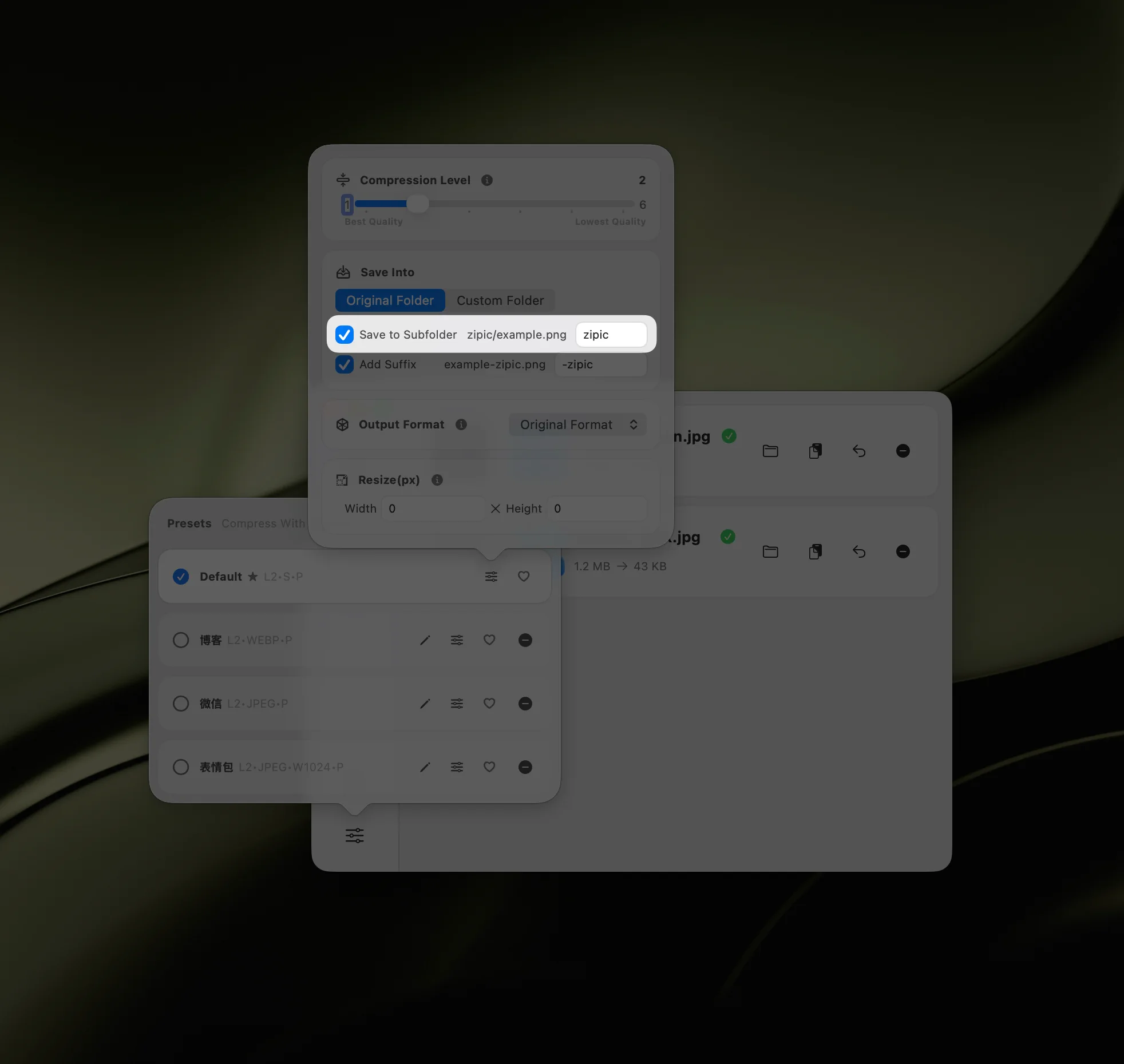Click the Resize(px) info icon

click(x=437, y=480)
